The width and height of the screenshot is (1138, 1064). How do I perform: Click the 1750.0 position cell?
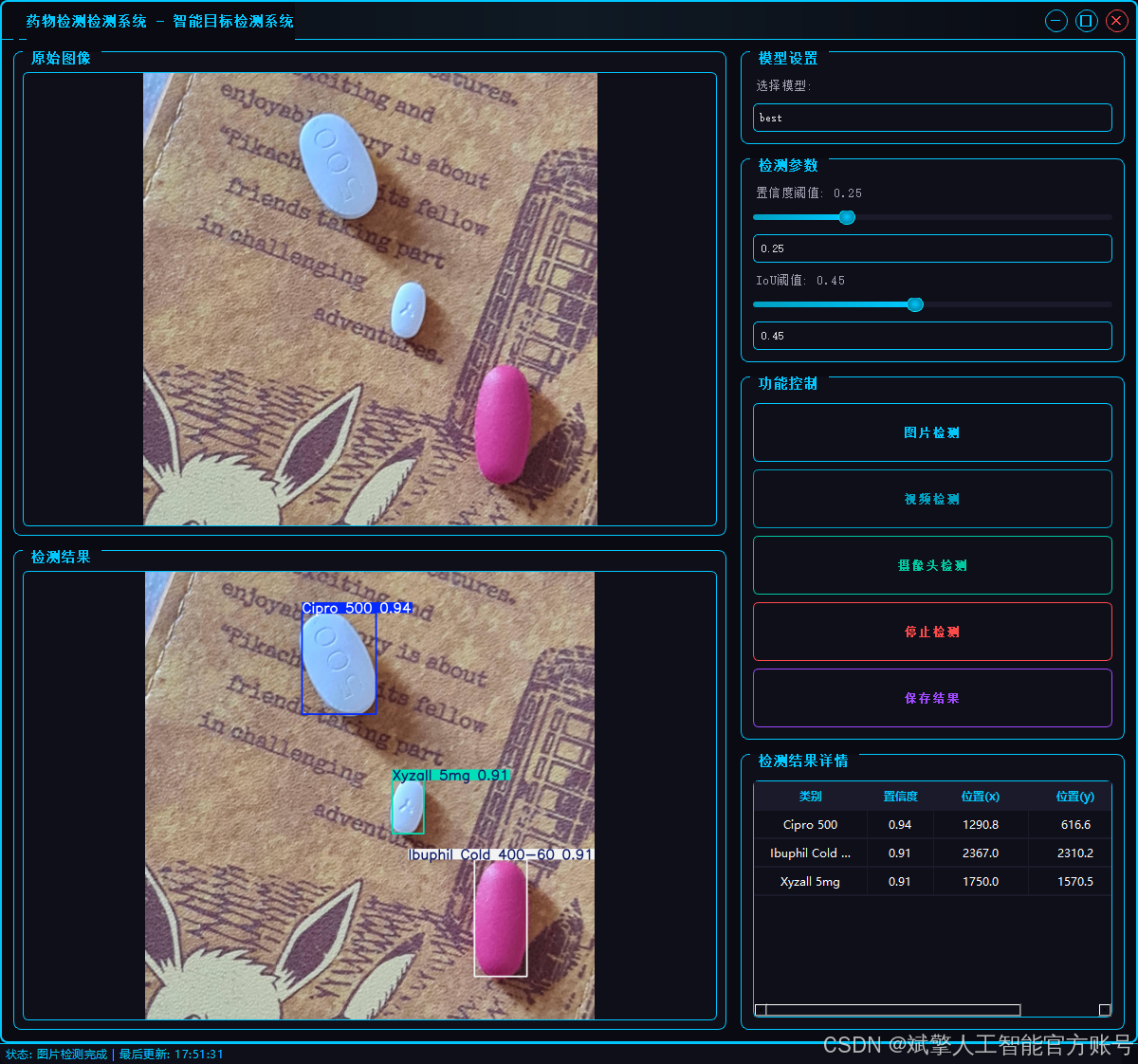click(981, 882)
